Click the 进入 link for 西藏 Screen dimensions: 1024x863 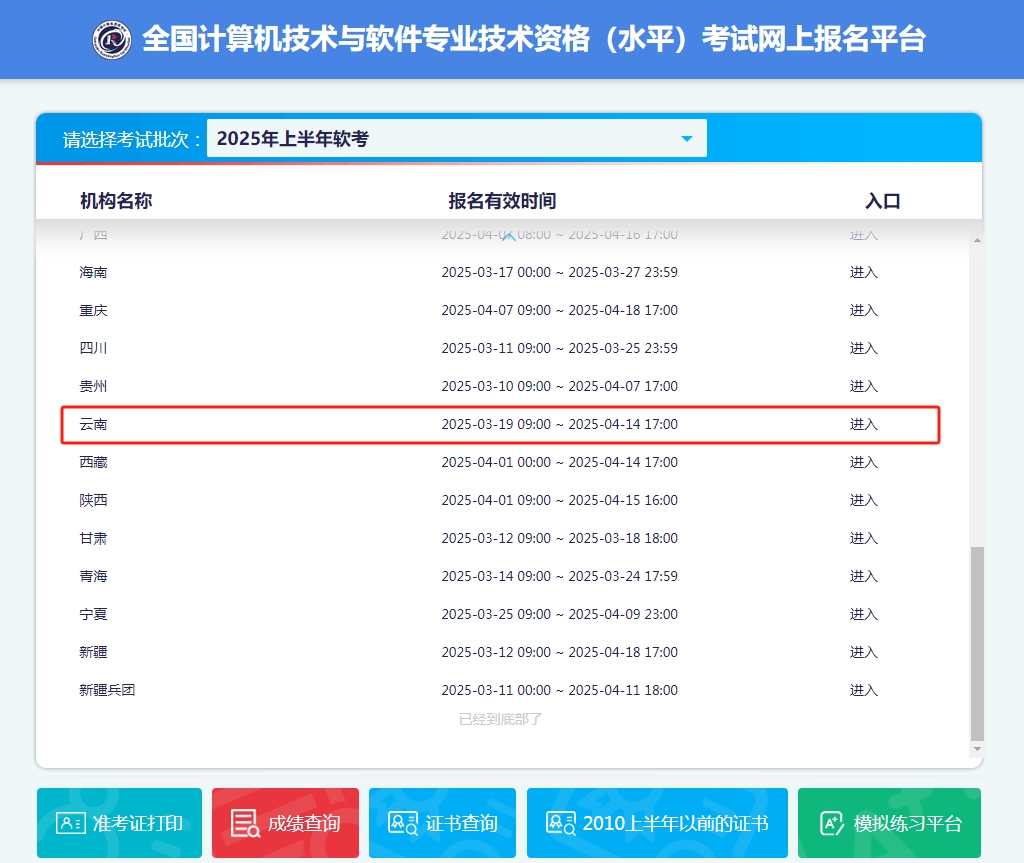click(x=862, y=462)
